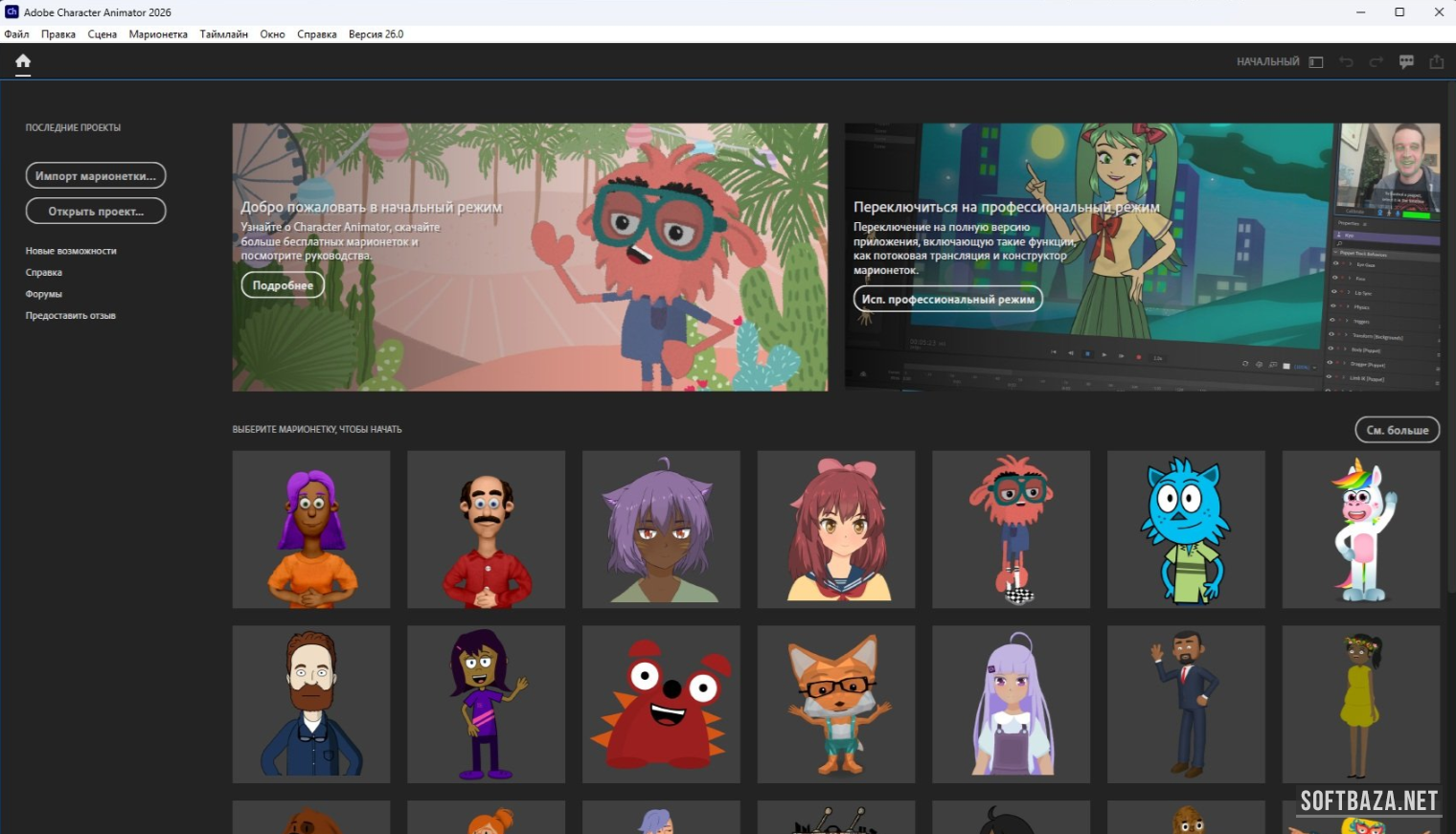Click the См. больше button

(x=1397, y=430)
